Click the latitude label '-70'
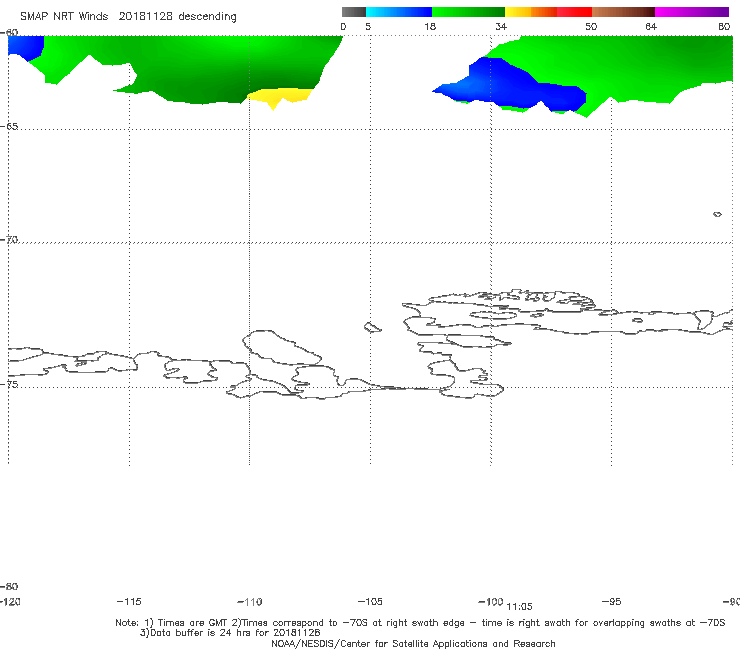This screenshot has width=740, height=650. (x=9, y=240)
